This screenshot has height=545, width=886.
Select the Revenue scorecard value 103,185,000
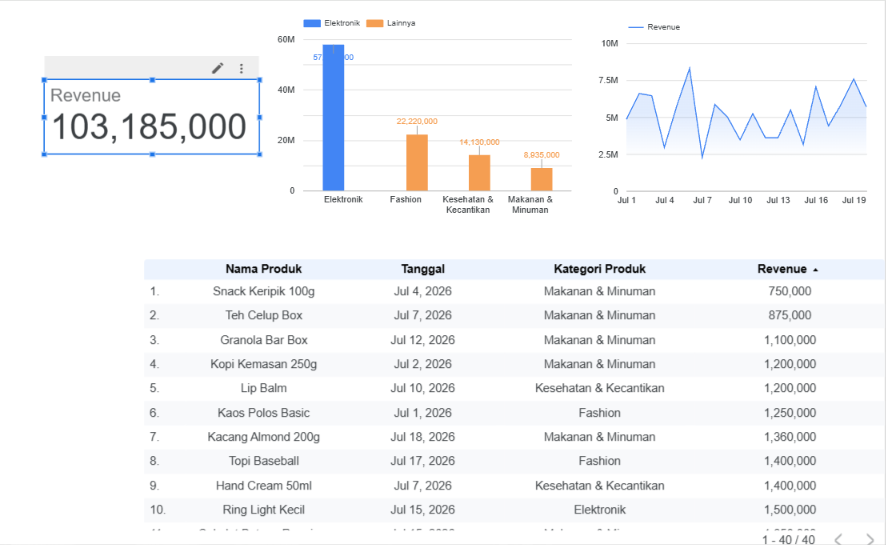tap(149, 127)
